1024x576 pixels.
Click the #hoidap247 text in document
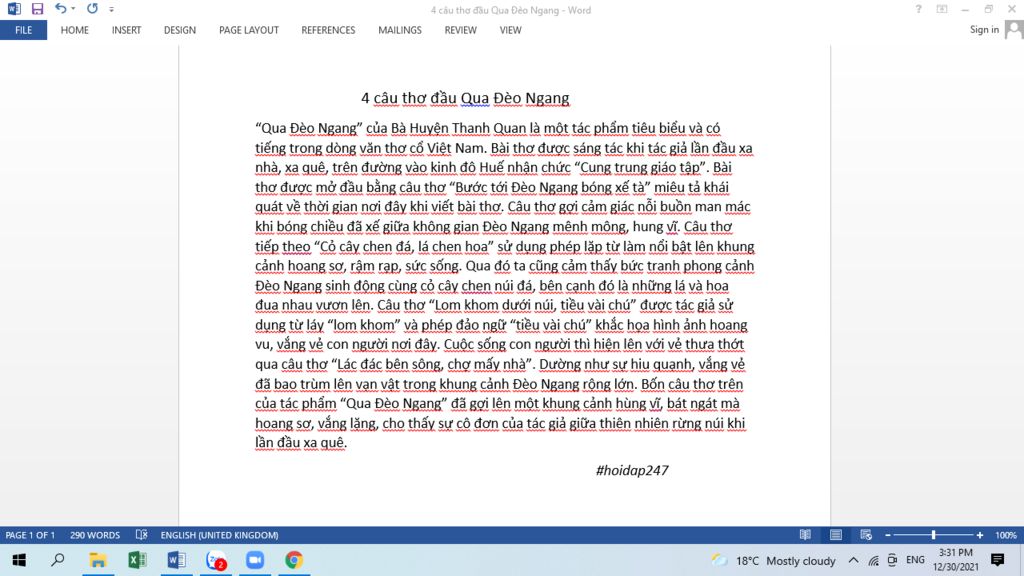632,470
